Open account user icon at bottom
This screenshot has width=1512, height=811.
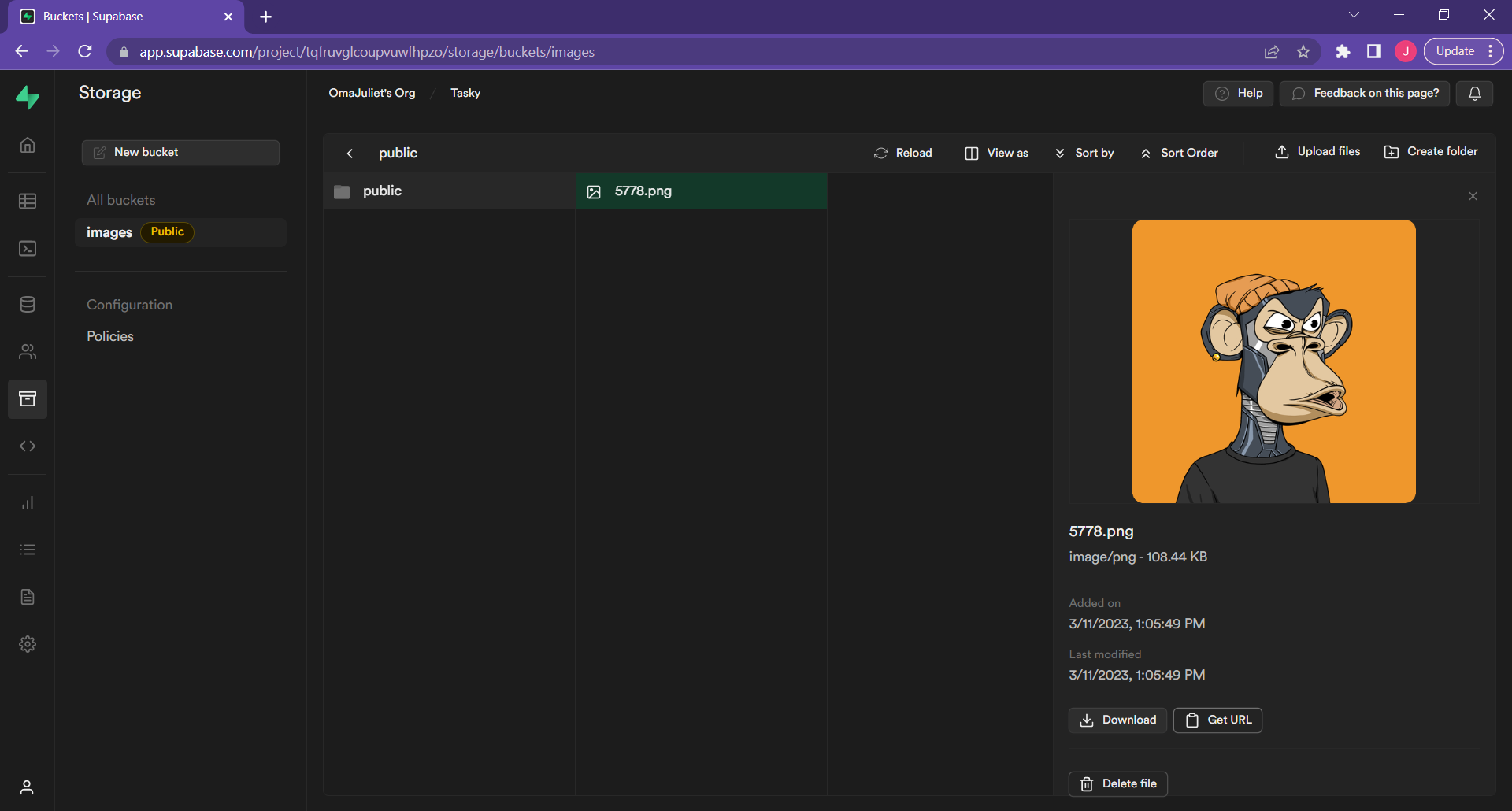point(27,787)
